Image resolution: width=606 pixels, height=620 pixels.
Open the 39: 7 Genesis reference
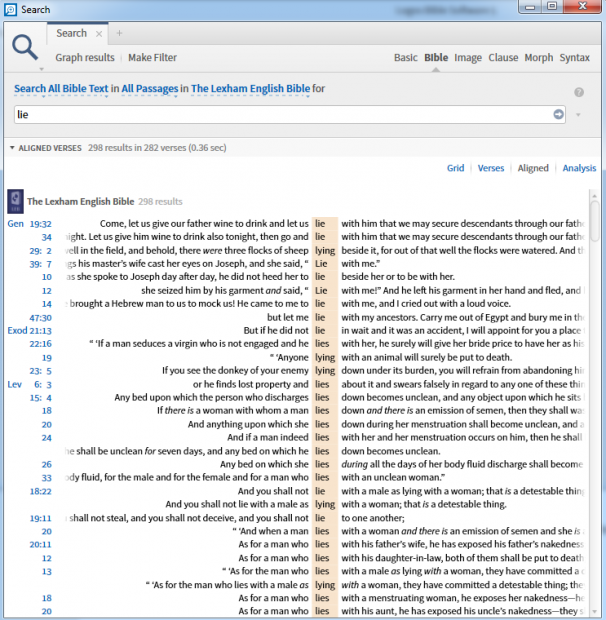[40, 264]
